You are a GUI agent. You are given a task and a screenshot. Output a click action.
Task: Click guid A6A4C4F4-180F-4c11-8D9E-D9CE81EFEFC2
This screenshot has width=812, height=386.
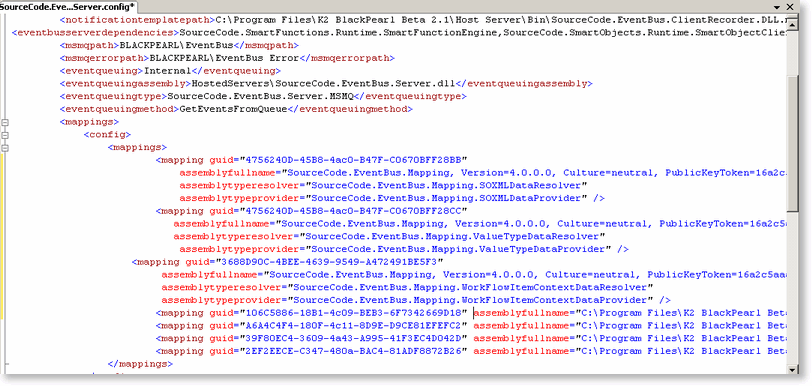pos(354,325)
